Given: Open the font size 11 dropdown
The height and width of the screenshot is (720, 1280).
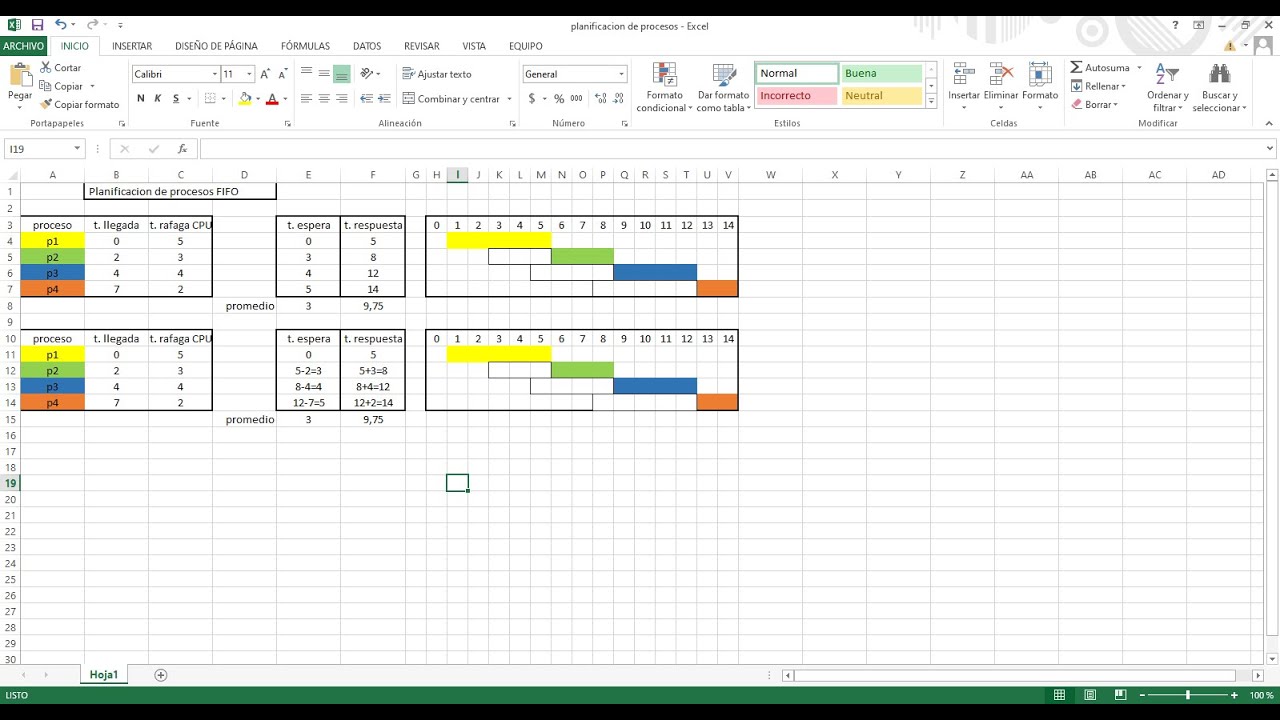Looking at the screenshot, I should 250,74.
